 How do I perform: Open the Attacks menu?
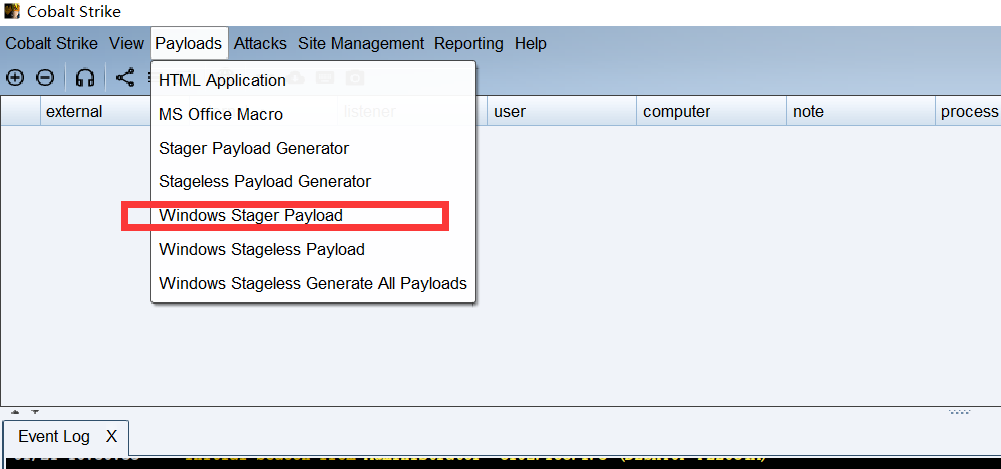260,43
